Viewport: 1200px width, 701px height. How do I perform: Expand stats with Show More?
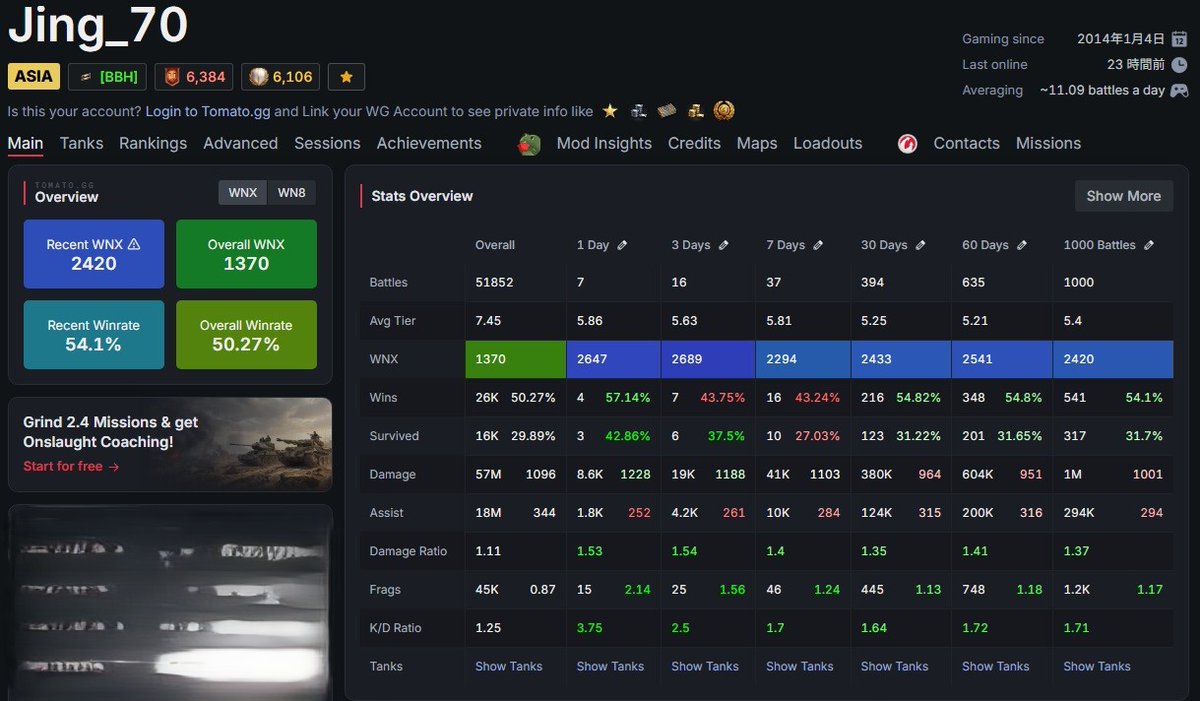pyautogui.click(x=1124, y=196)
